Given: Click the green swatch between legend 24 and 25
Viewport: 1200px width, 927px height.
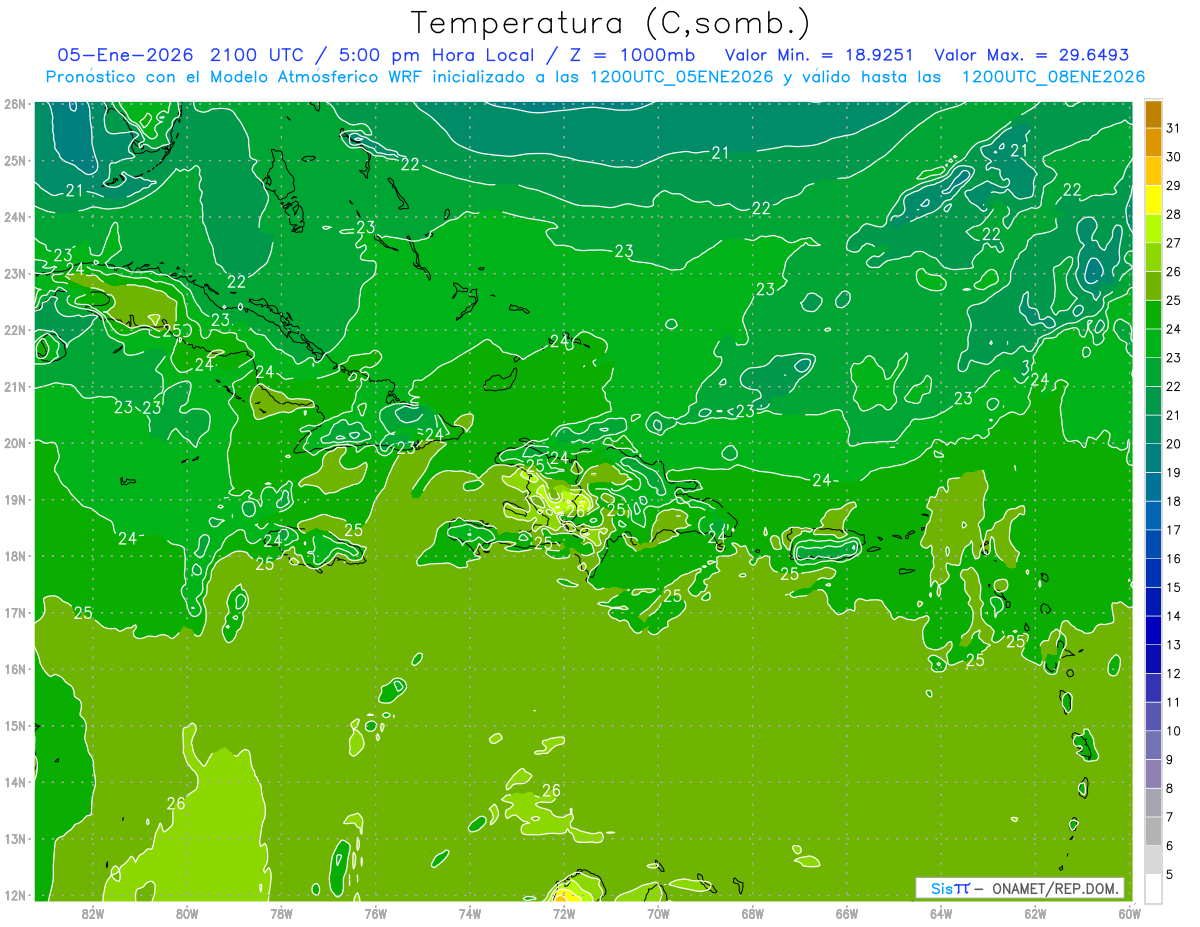Looking at the screenshot, I should (1153, 315).
